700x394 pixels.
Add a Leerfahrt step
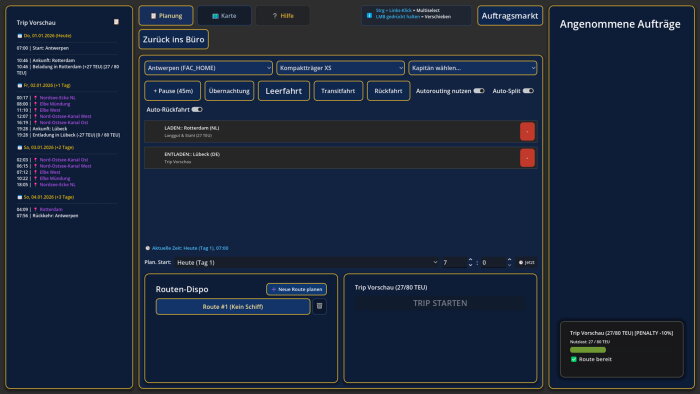tap(284, 91)
